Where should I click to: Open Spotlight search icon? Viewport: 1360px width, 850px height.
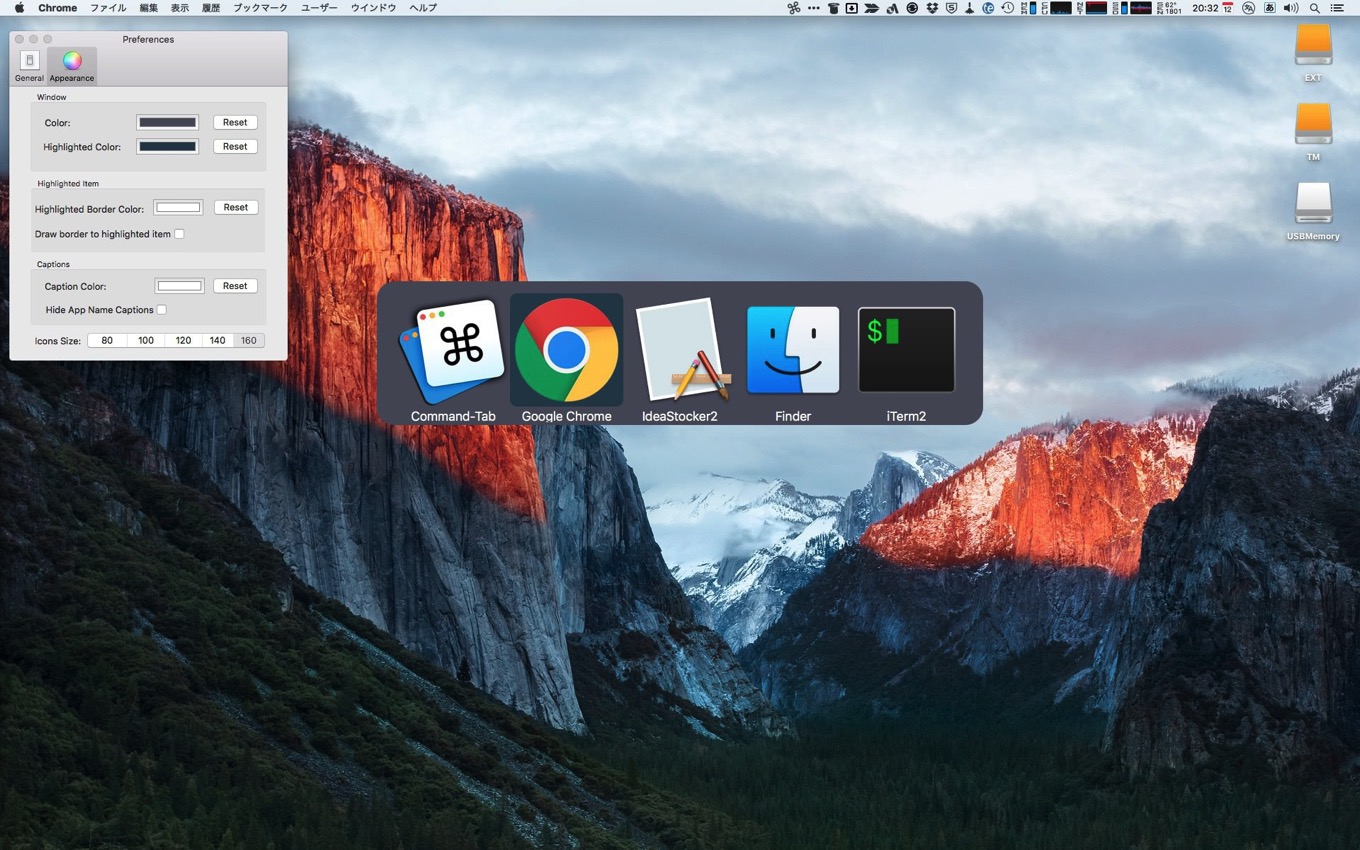1314,8
